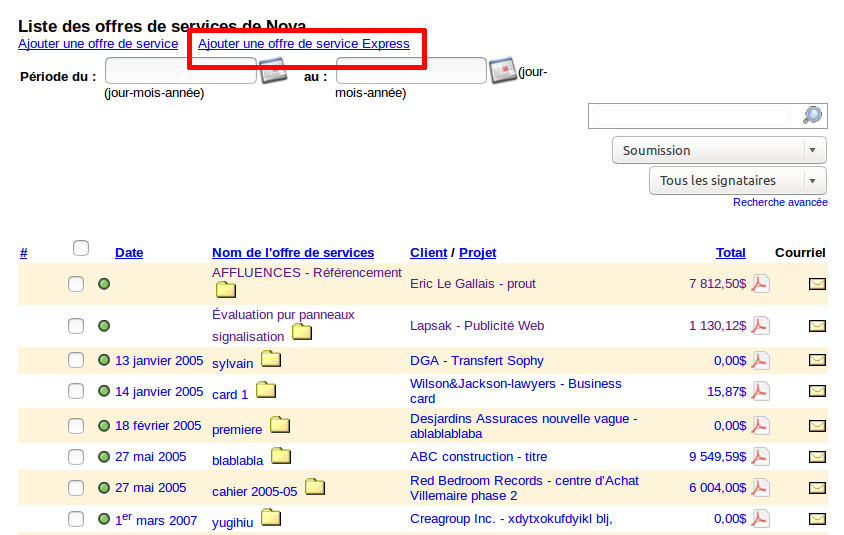Click PDF icon for ABC construction row
Viewport: 844px width, 535px height.
click(x=760, y=457)
